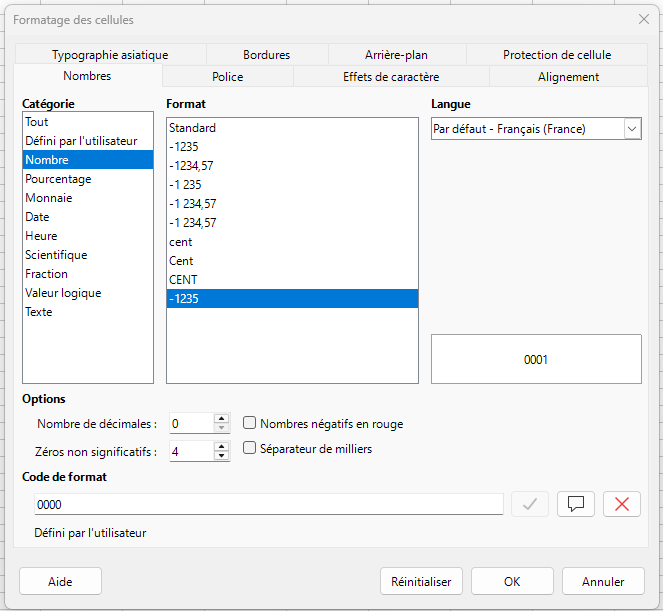663x611 pixels.
Task: Close the Formatage des cellules dialog
Action: pyautogui.click(x=643, y=19)
